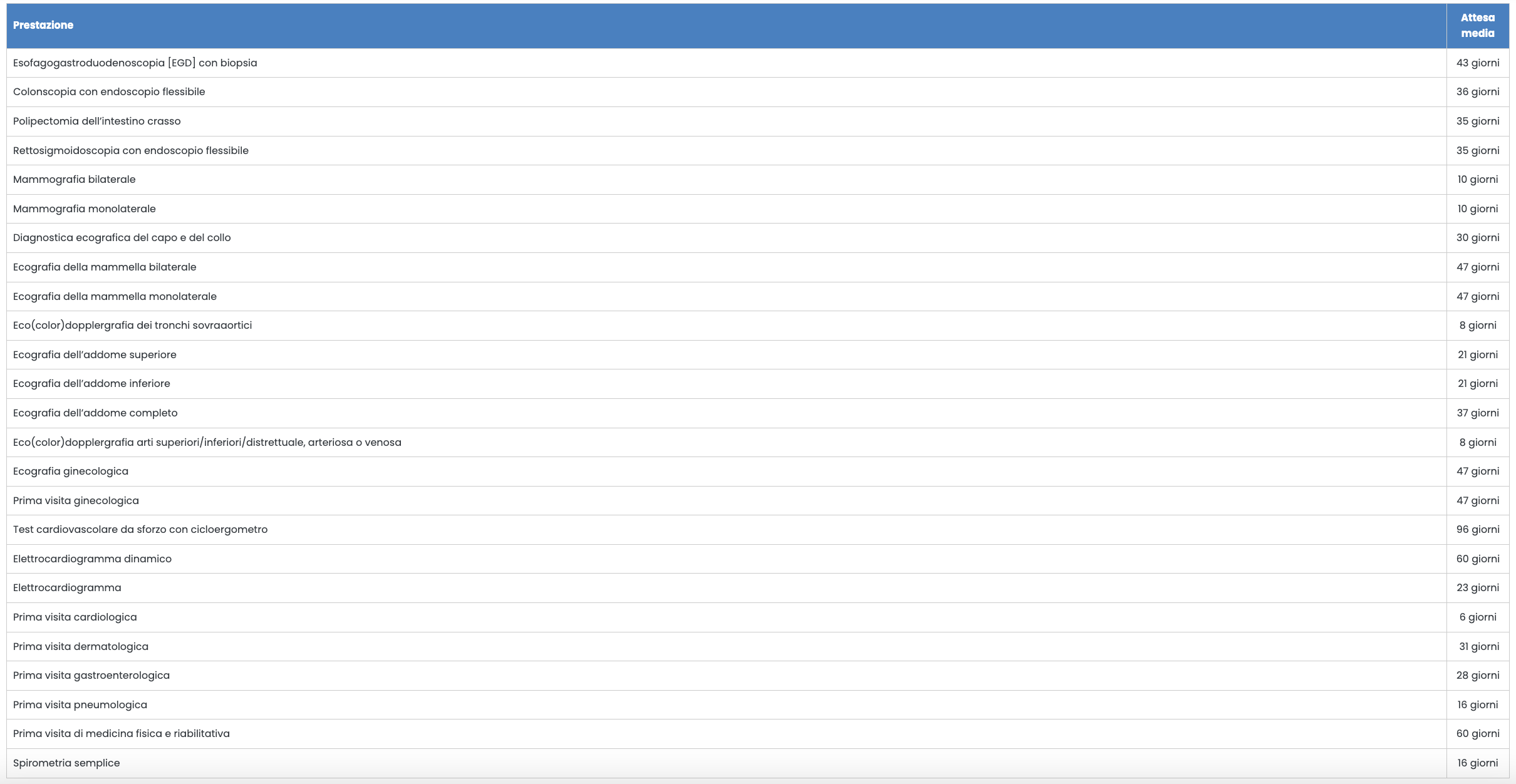Select Test cardiovascolare da sforzo con cicloergometro
Screen dimensions: 1516x784
pos(140,529)
